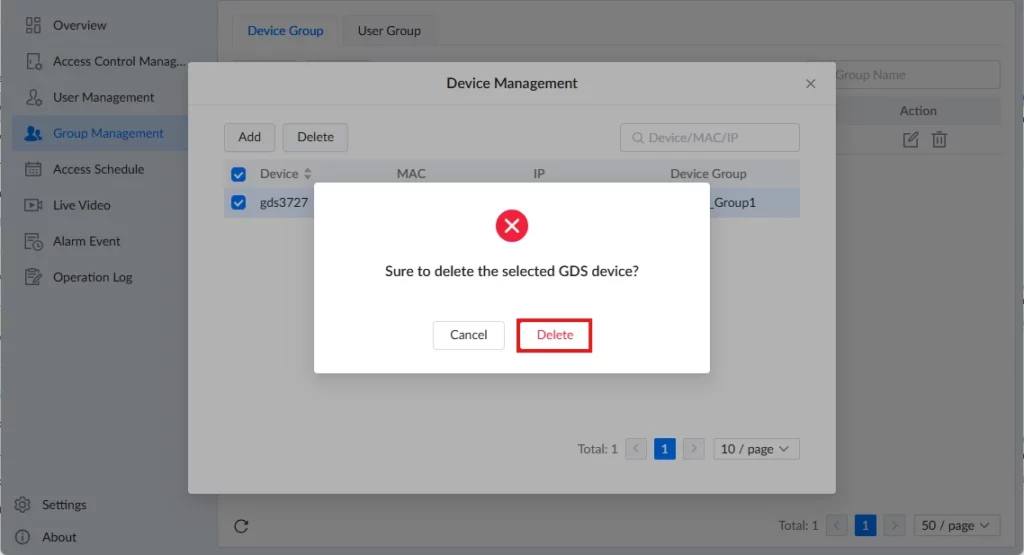The width and height of the screenshot is (1024, 555).
Task: Open Access Schedule in the sidebar
Action: [x=99, y=169]
